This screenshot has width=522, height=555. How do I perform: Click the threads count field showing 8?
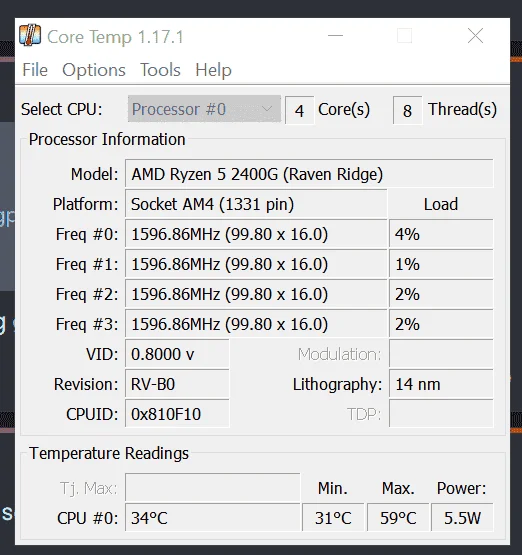407,110
